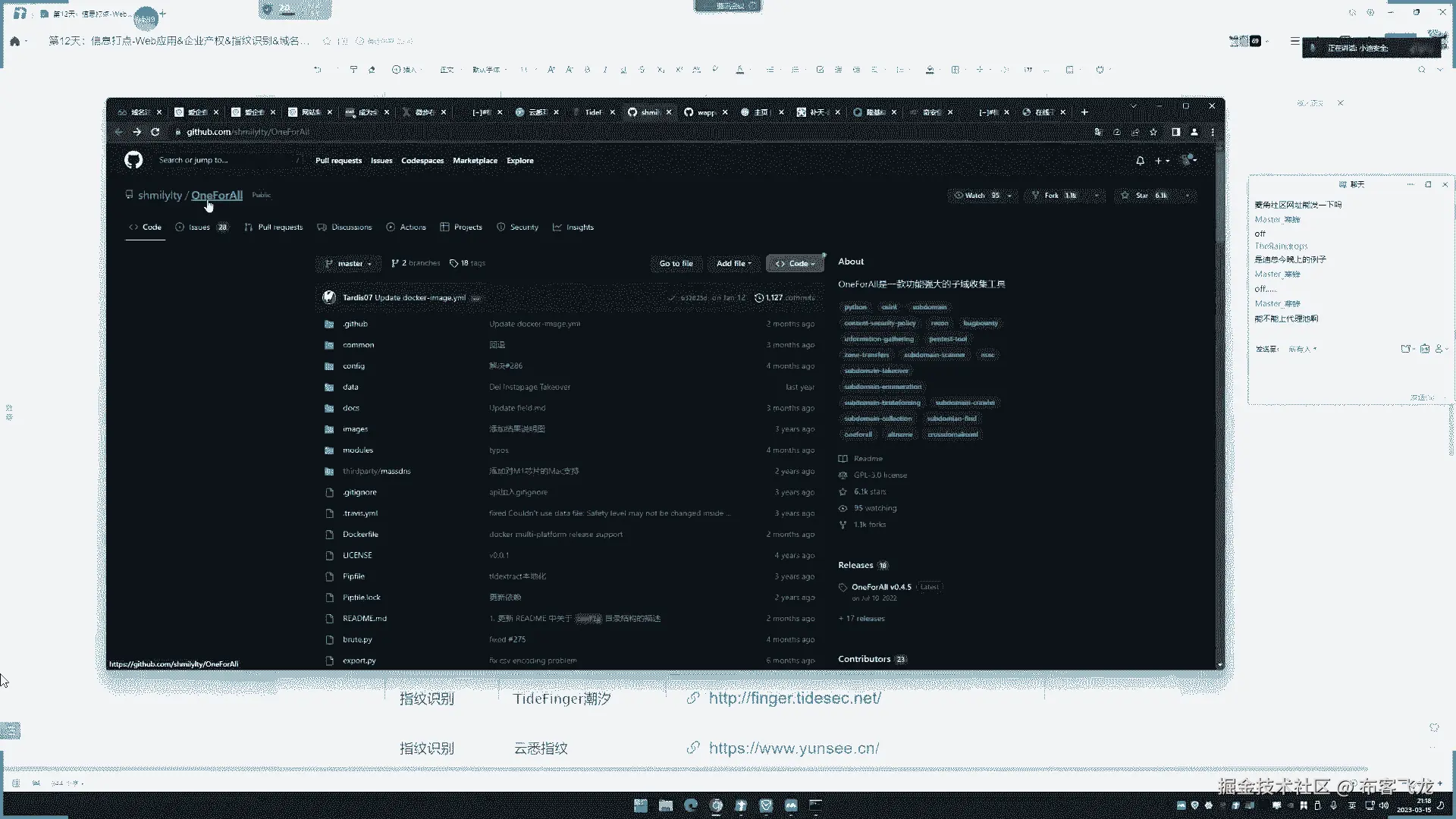Open the File Explorer taskbar icon

666,805
